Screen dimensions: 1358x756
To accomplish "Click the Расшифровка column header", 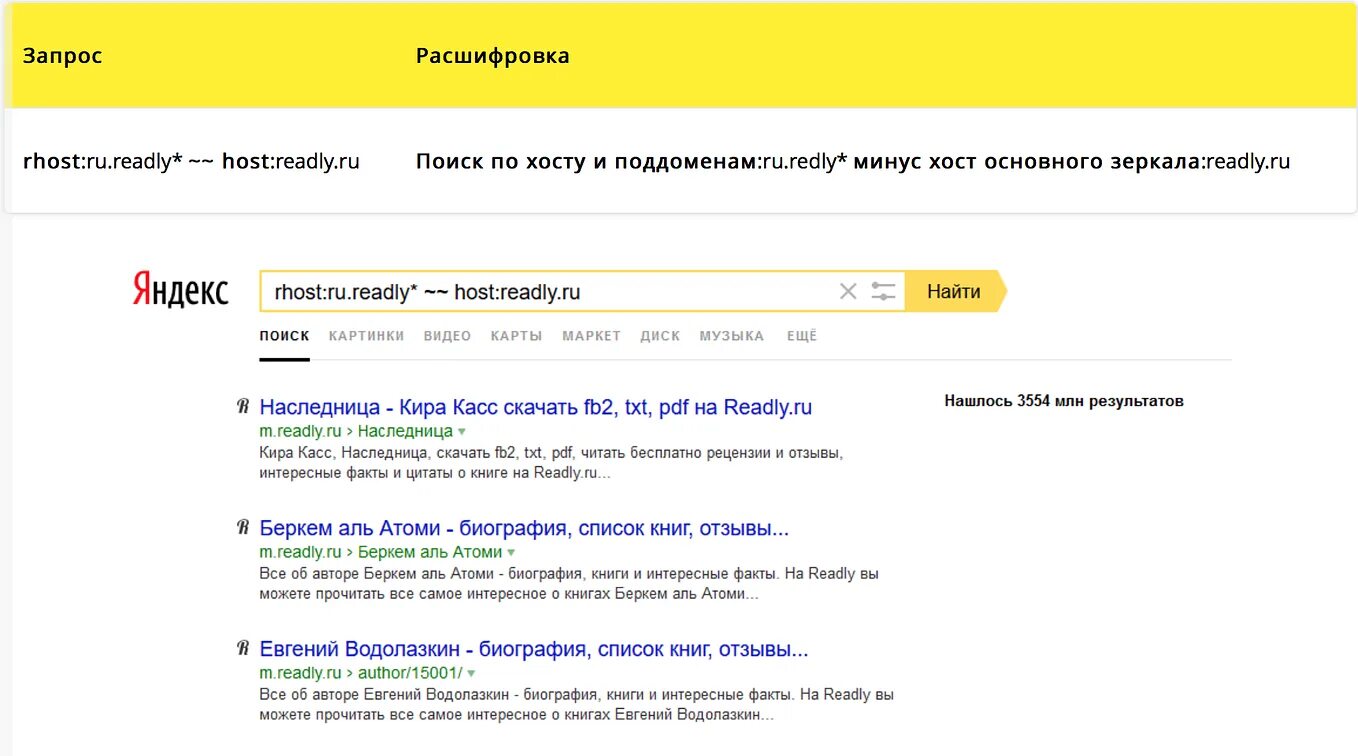I will click(x=493, y=56).
